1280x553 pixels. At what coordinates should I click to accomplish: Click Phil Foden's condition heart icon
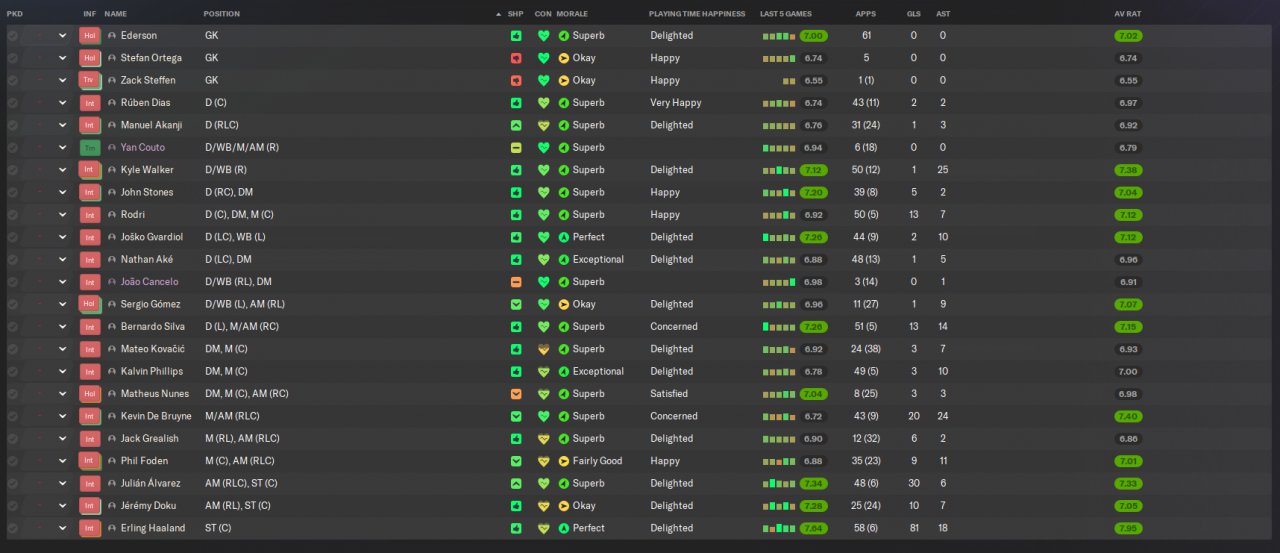[544, 461]
